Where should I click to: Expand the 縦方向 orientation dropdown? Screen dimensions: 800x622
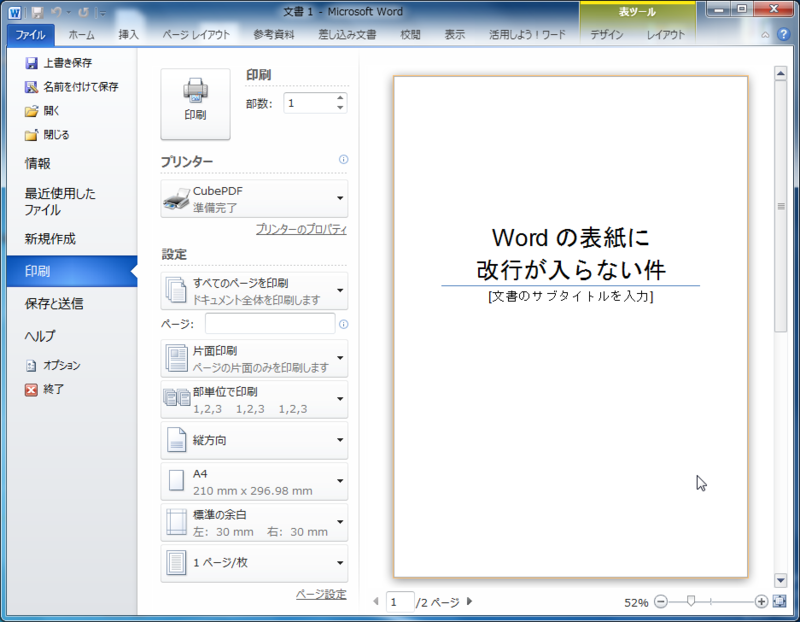(254, 440)
